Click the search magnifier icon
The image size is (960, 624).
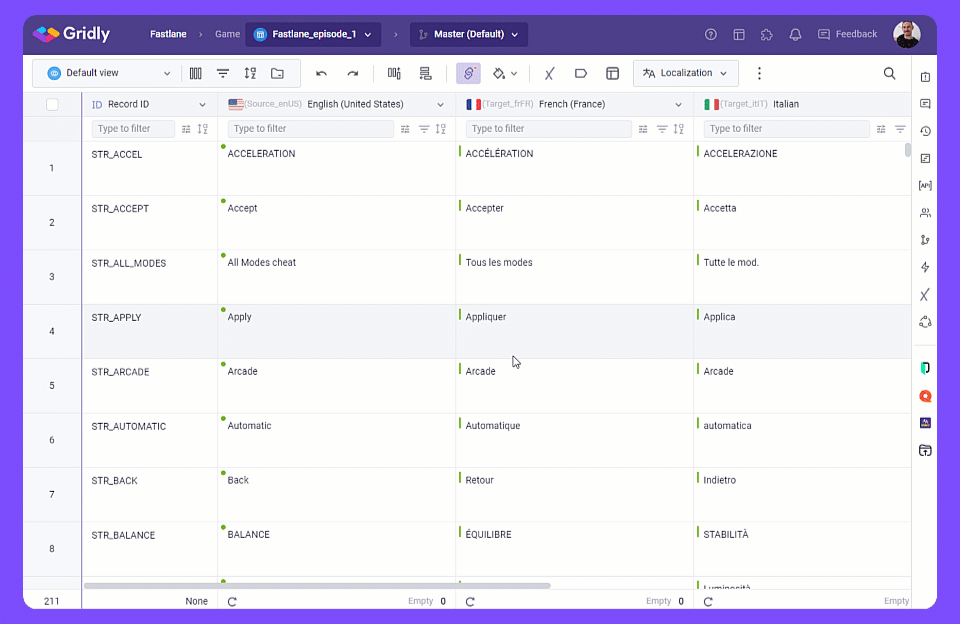[x=890, y=73]
